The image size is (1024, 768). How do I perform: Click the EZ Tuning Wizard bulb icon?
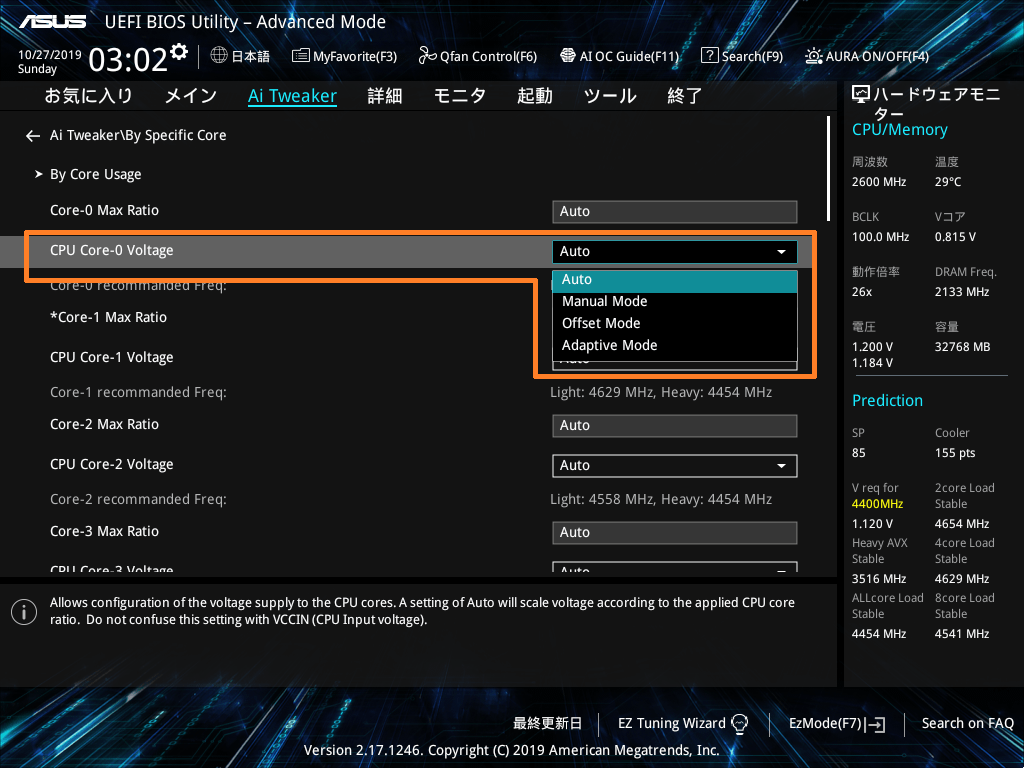pyautogui.click(x=739, y=724)
